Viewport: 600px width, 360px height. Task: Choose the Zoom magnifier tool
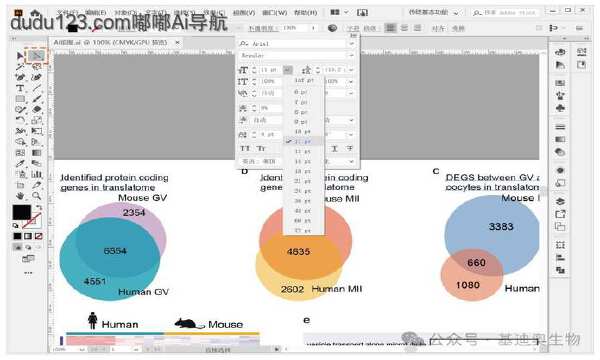click(37, 196)
